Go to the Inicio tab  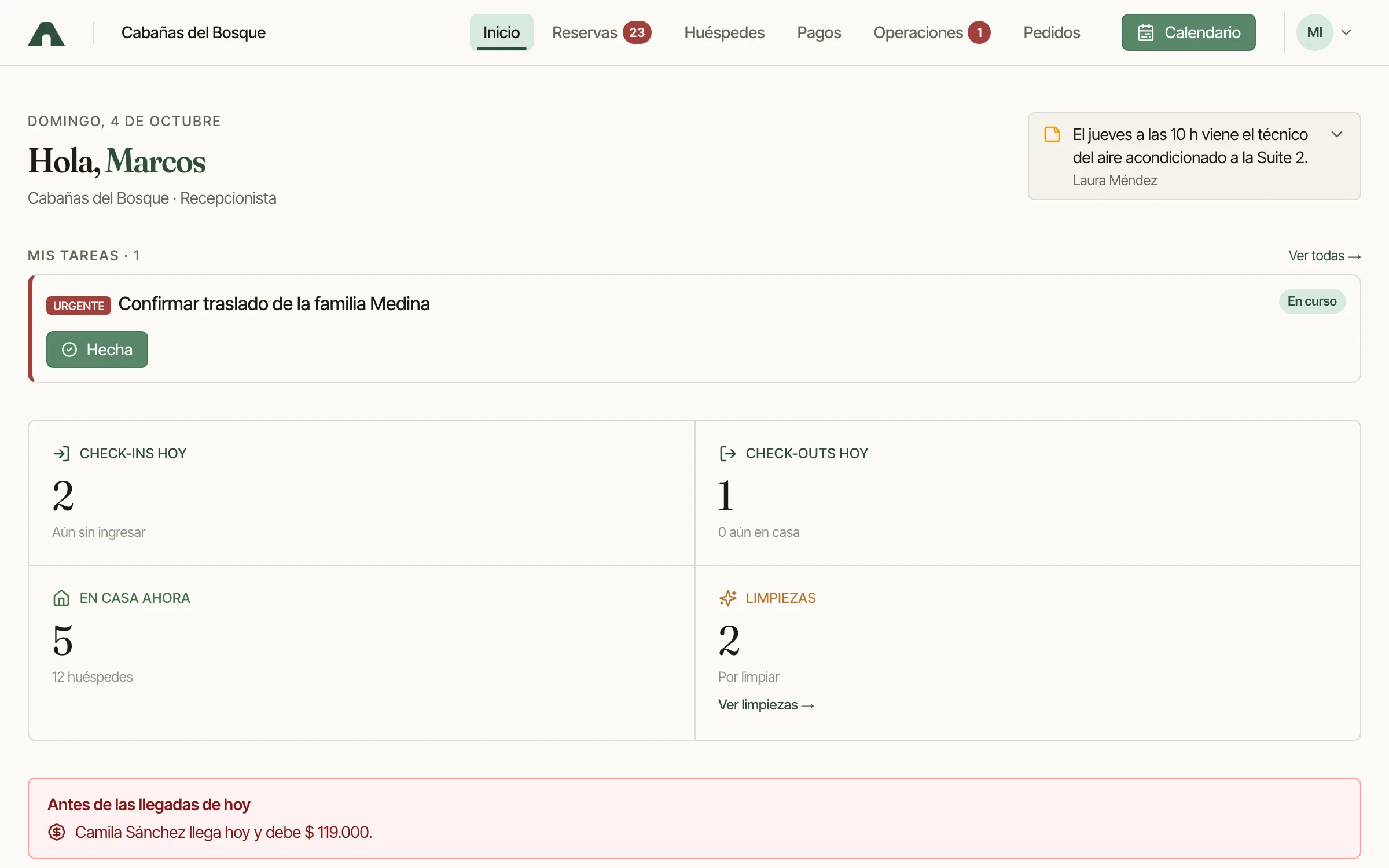click(x=501, y=32)
